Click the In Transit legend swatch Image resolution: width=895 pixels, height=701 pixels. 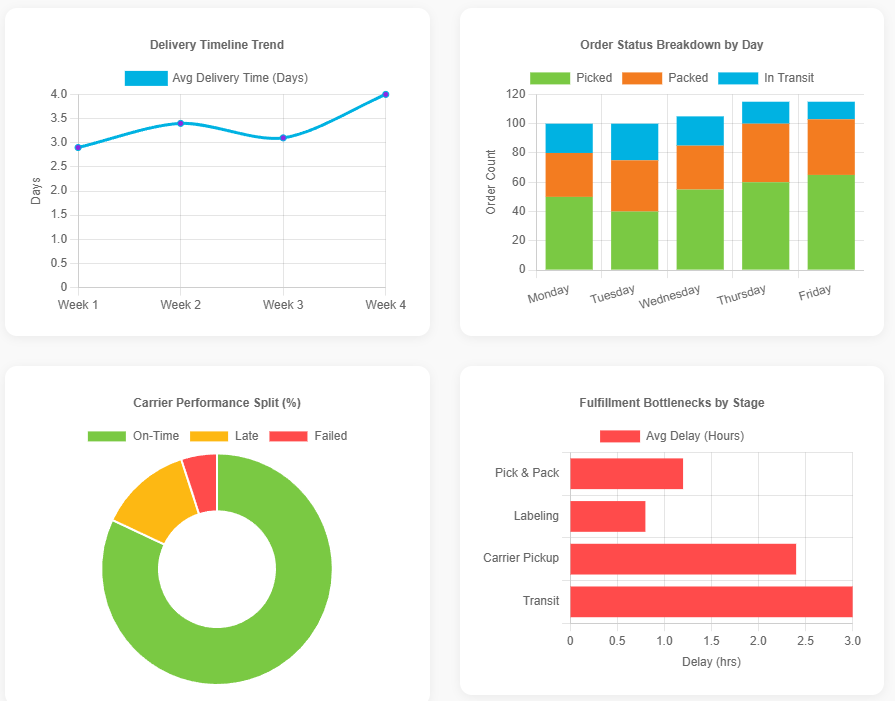tap(738, 78)
